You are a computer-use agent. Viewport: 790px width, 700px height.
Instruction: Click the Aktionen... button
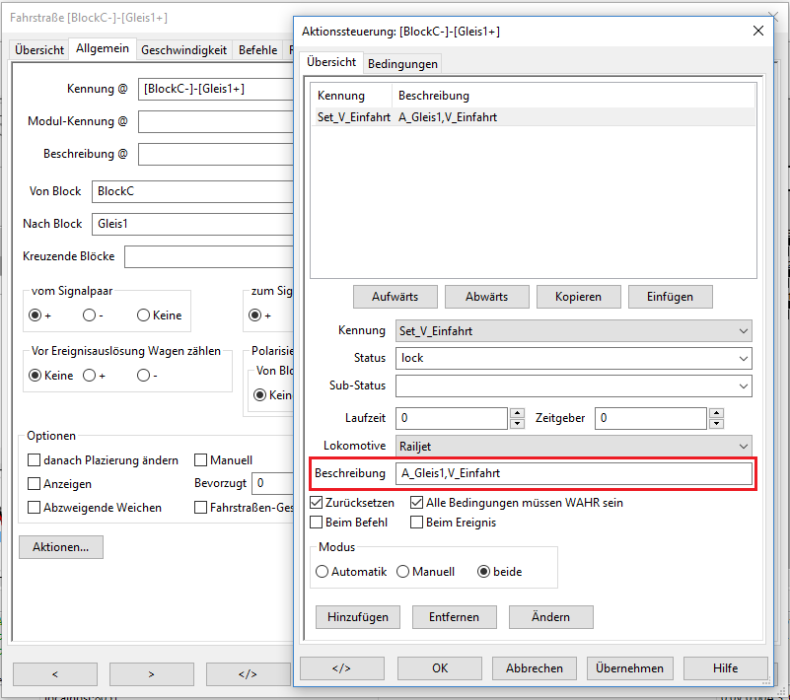tap(61, 547)
